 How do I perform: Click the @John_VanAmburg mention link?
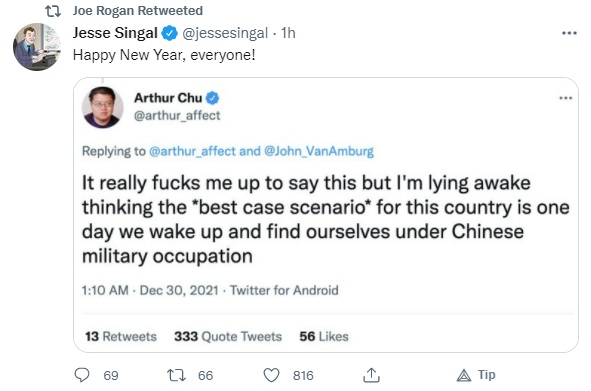(319, 151)
